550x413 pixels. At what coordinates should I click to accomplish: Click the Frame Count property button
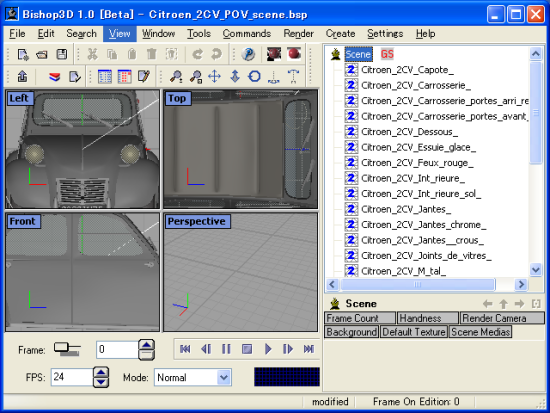coord(360,318)
